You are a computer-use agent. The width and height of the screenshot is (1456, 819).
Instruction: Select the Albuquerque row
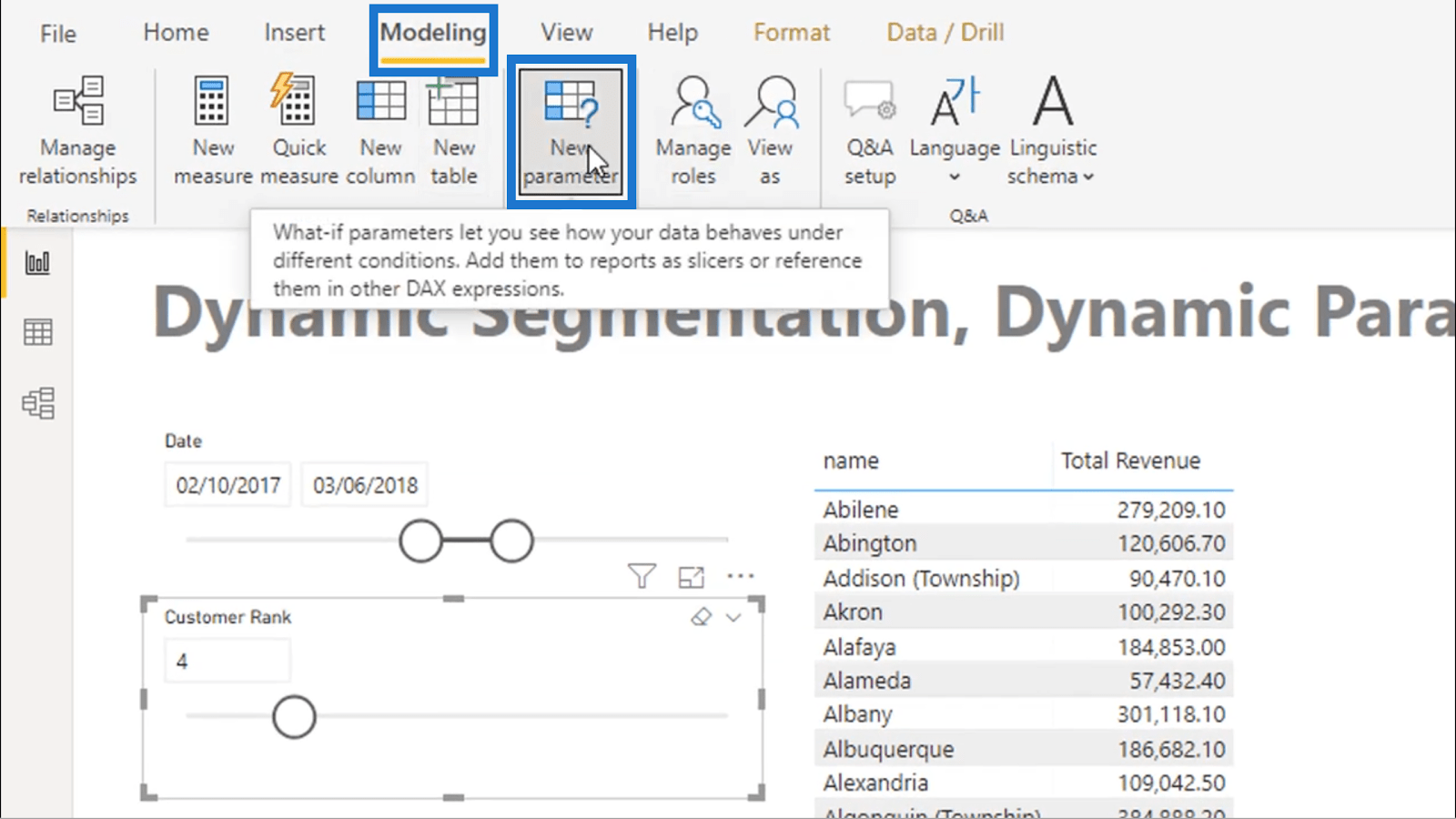point(1024,749)
